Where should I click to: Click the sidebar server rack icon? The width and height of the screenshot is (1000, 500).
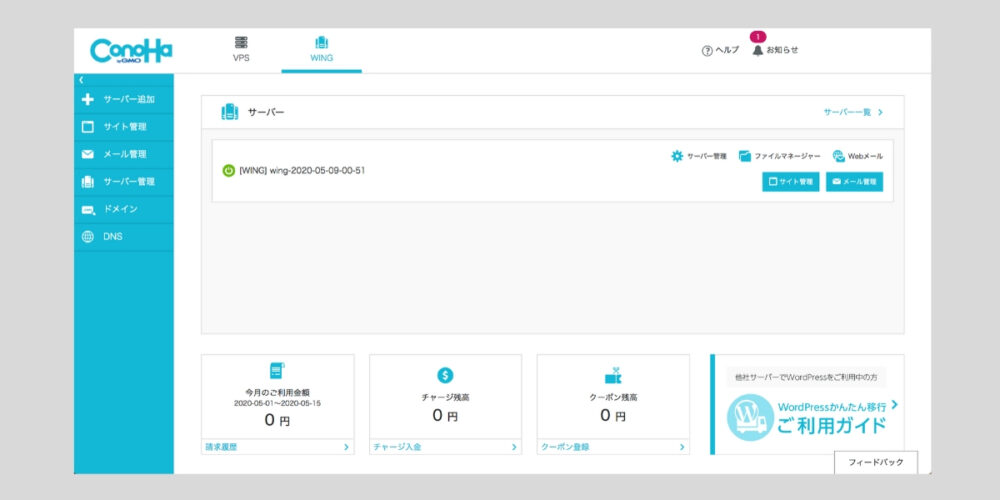(88, 182)
